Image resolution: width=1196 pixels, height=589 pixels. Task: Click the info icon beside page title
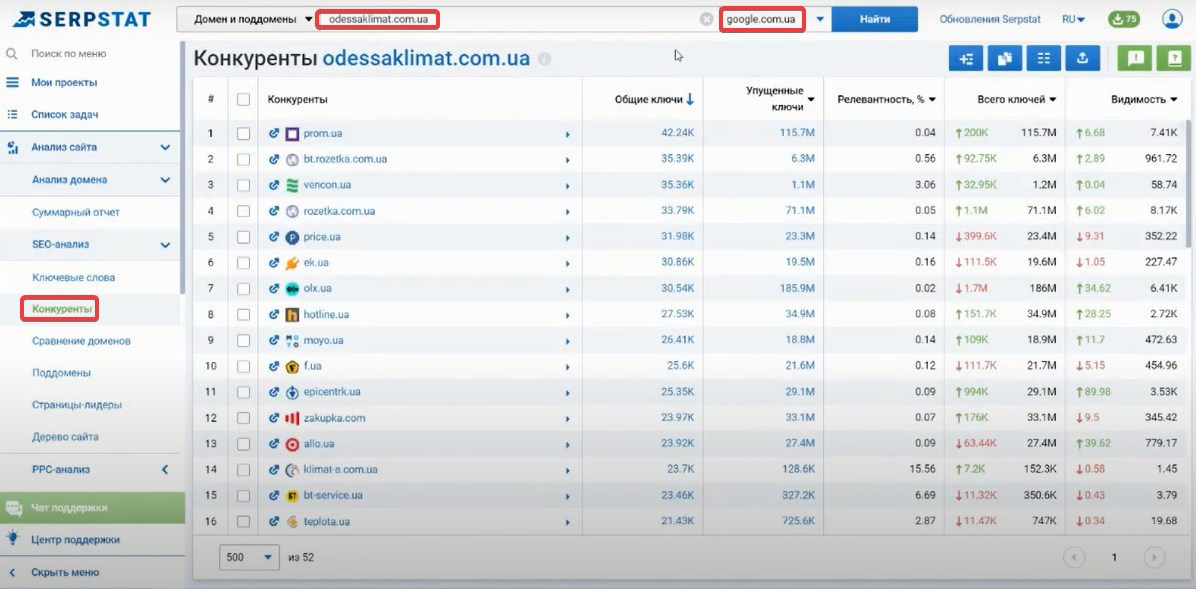click(x=544, y=60)
